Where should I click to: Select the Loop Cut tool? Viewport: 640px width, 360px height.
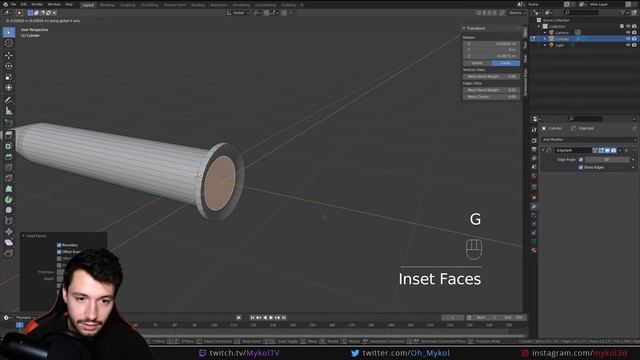(9, 167)
